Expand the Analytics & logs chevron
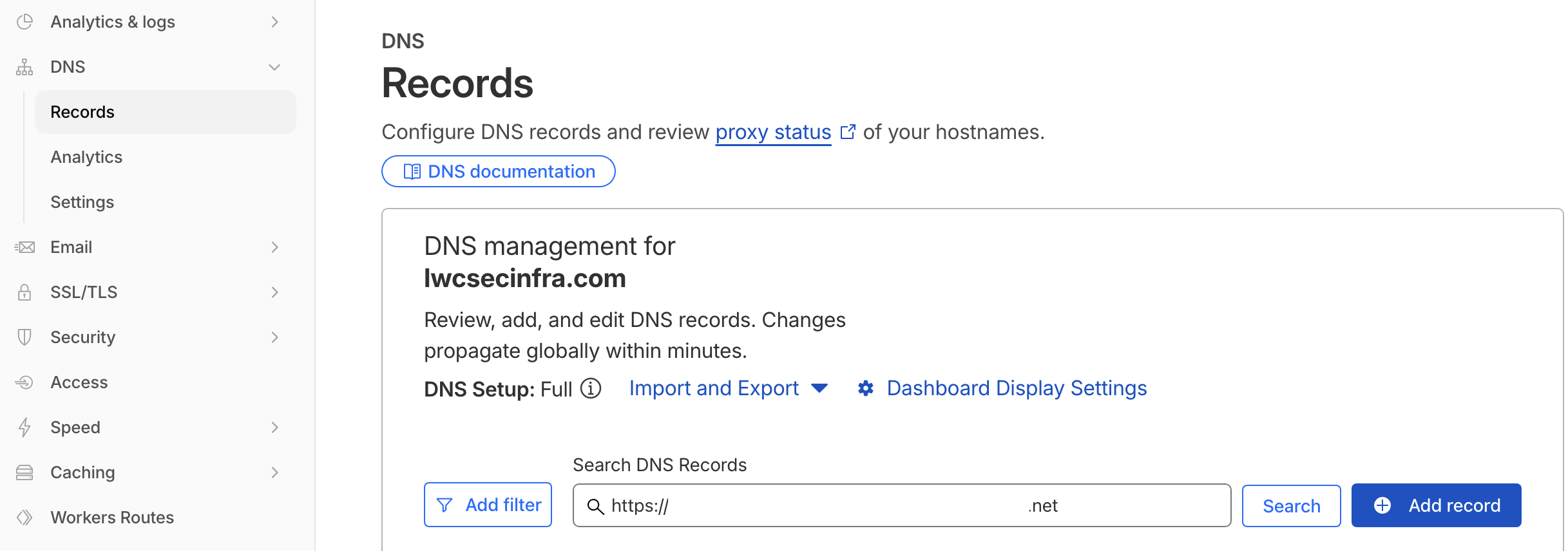The height and width of the screenshot is (551, 1568). tap(275, 22)
